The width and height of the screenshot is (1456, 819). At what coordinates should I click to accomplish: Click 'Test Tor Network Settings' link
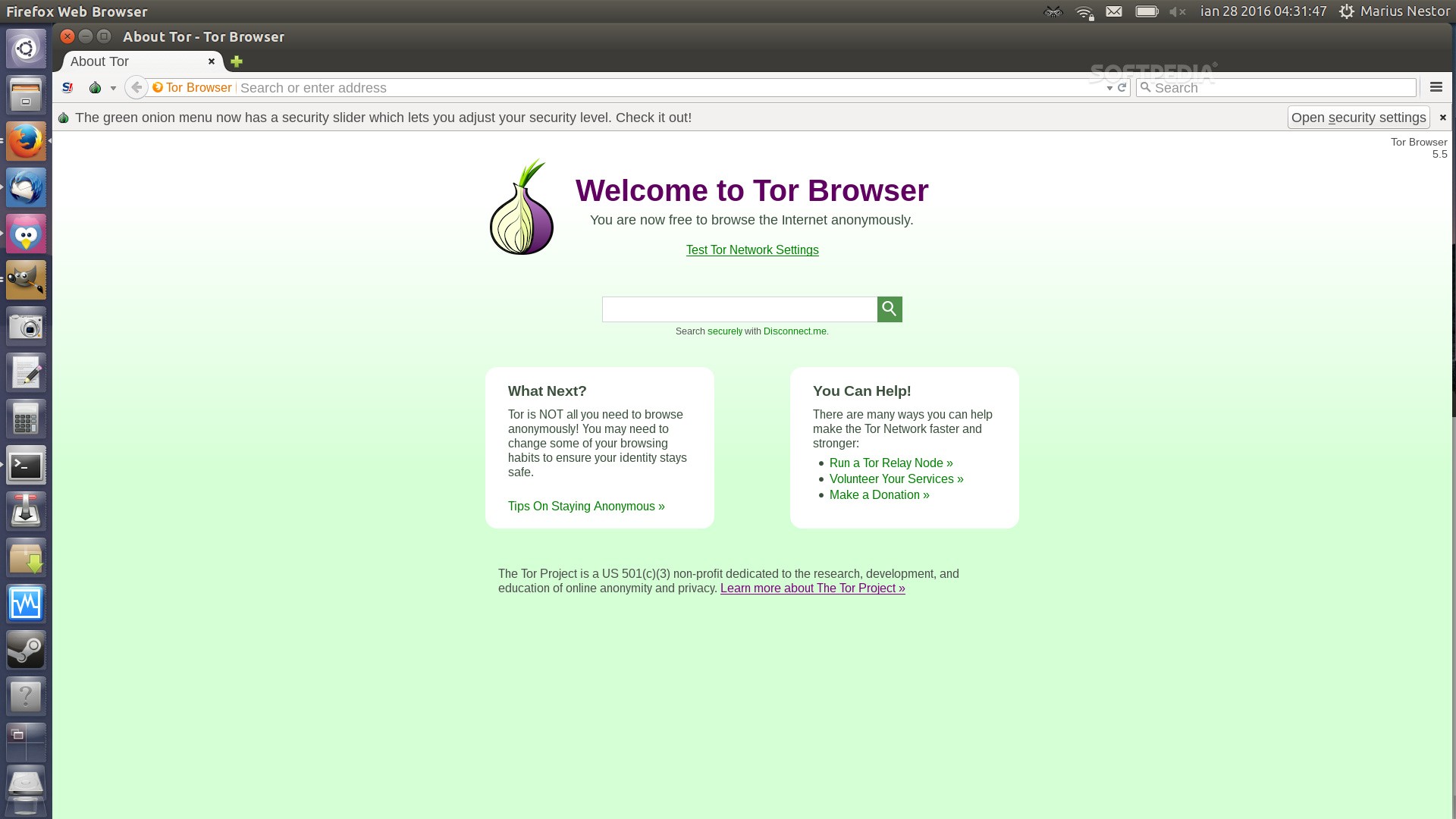pyautogui.click(x=752, y=250)
